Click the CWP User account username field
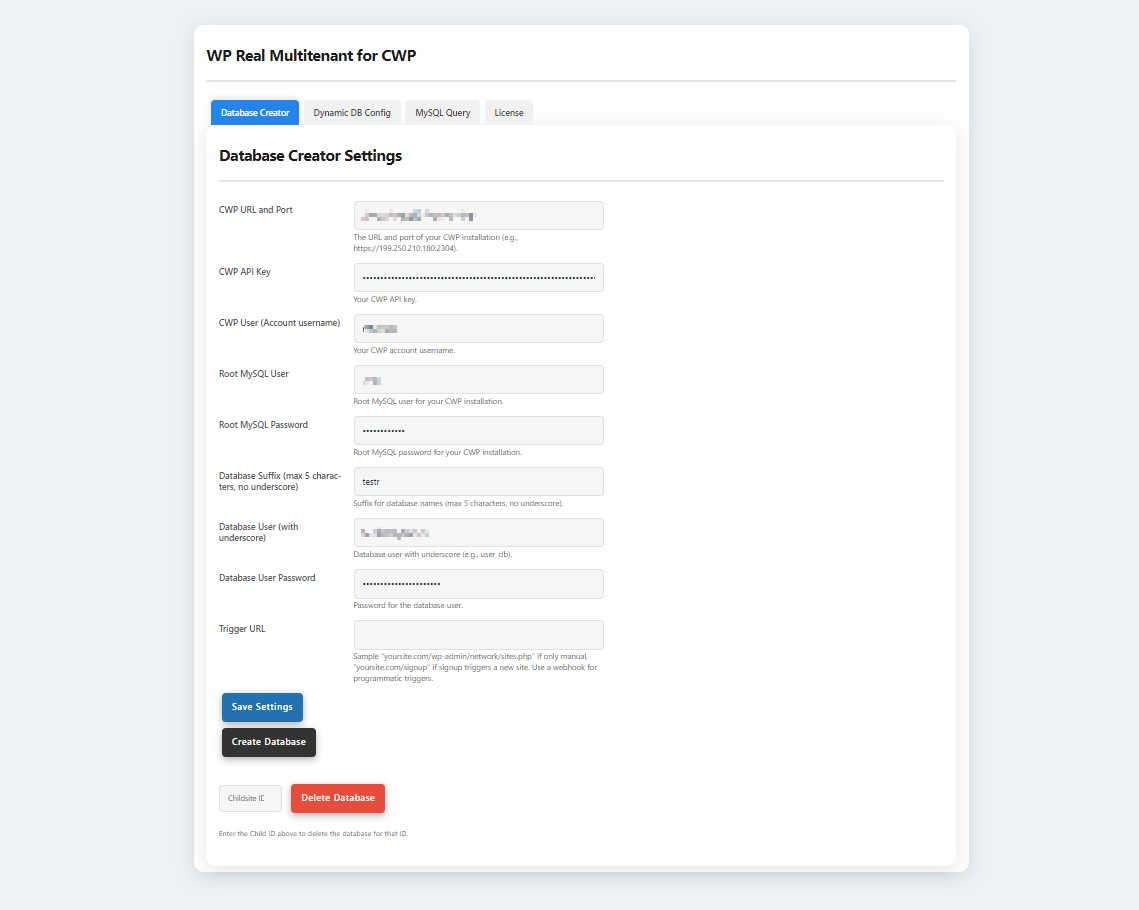 click(478, 329)
